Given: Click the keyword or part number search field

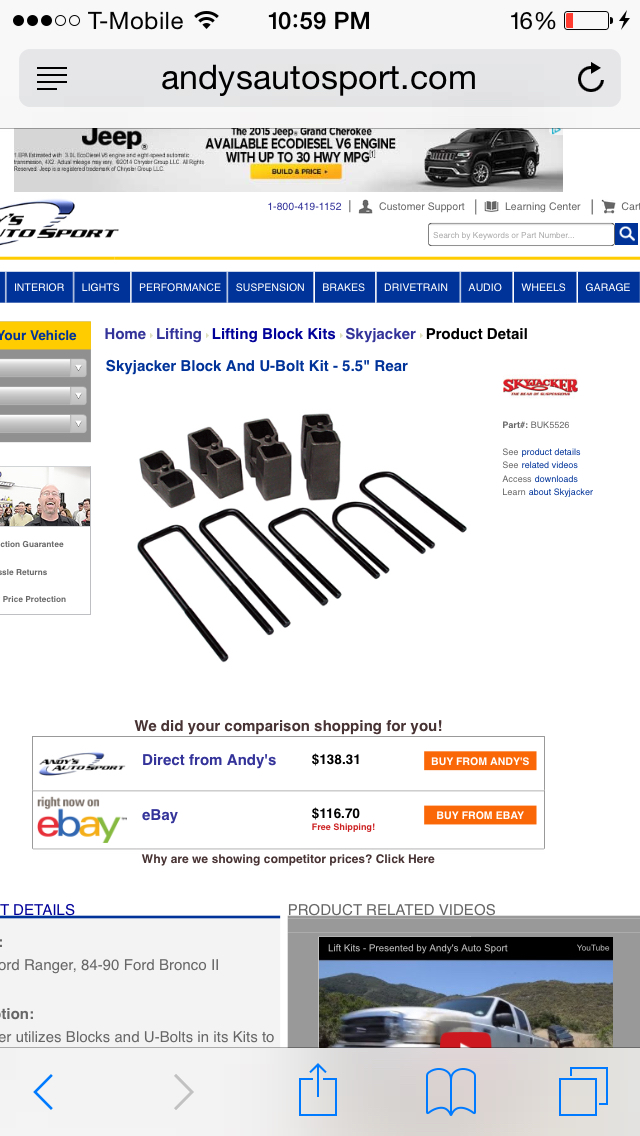Looking at the screenshot, I should click(x=520, y=235).
